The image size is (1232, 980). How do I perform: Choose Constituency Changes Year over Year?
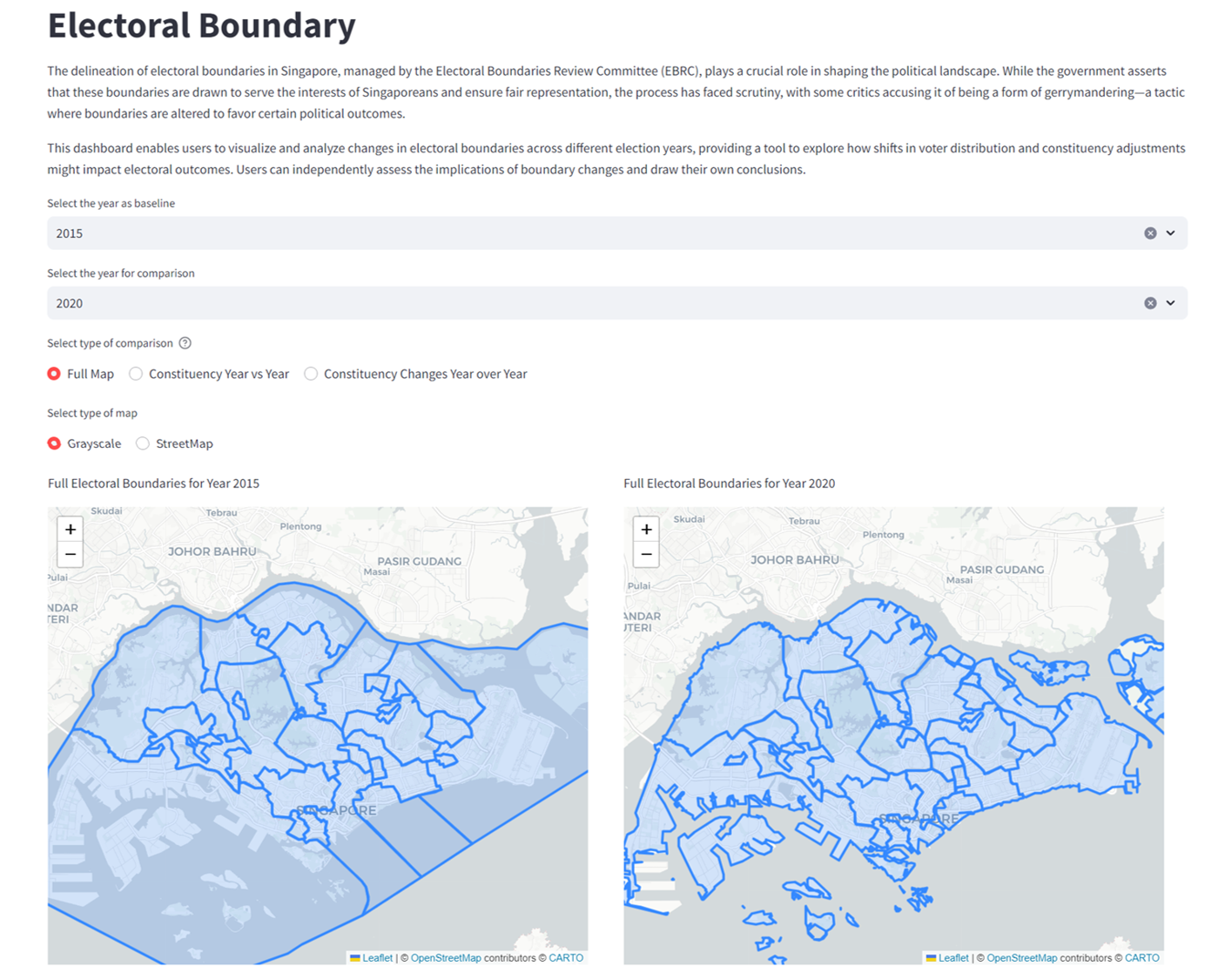311,374
